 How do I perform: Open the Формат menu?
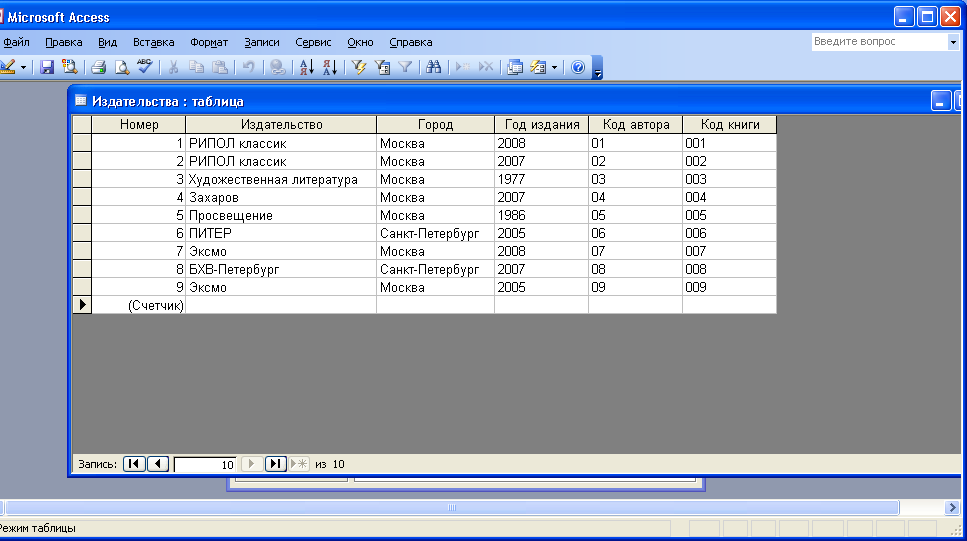pyautogui.click(x=209, y=43)
